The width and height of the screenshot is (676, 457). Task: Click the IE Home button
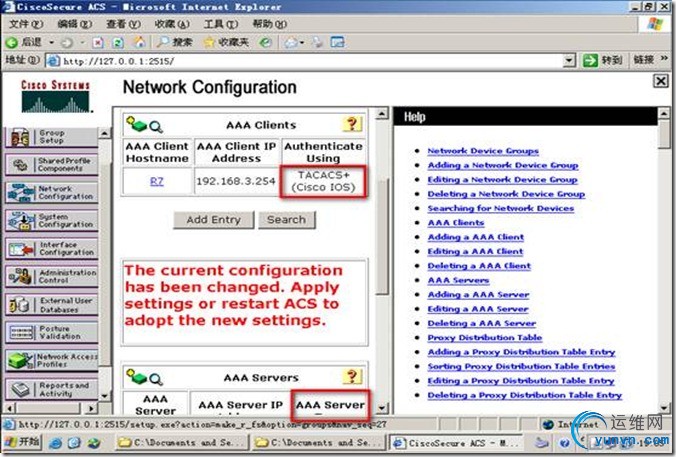click(139, 42)
